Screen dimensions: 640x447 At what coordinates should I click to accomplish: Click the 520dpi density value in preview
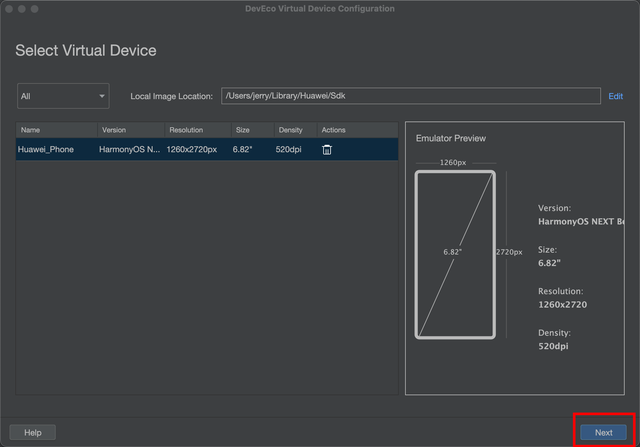553,346
